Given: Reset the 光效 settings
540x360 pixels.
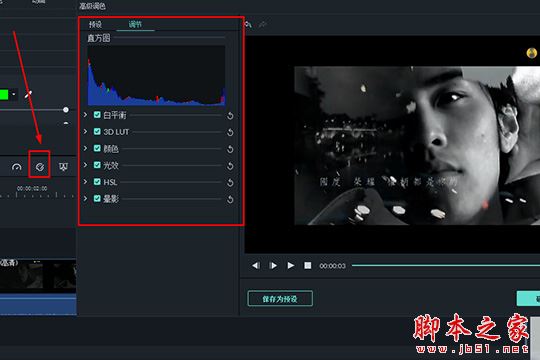Looking at the screenshot, I should [x=230, y=166].
